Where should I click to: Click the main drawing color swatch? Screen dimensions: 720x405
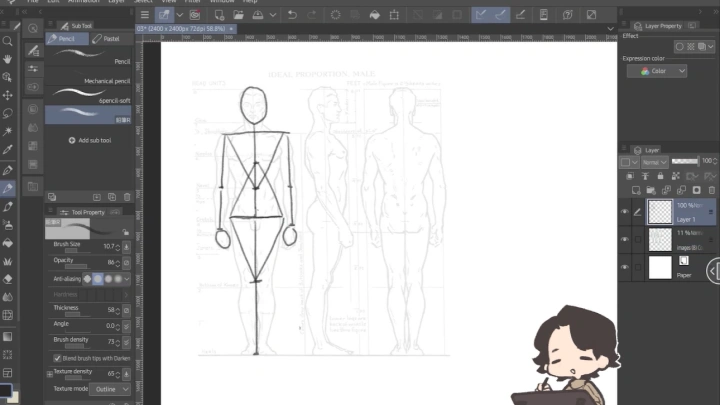(x=6, y=391)
